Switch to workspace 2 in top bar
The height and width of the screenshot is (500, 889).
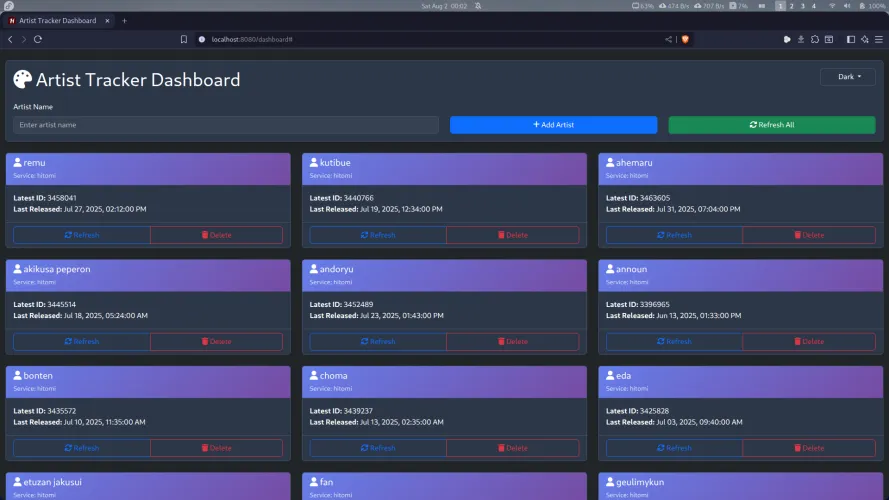point(791,6)
